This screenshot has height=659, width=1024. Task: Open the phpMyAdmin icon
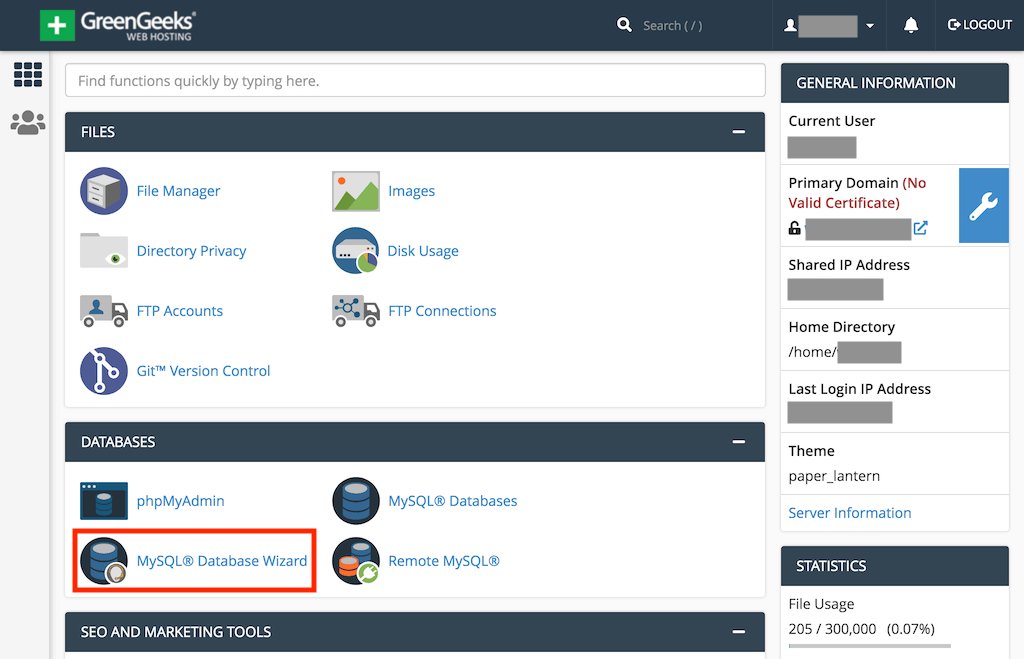tap(104, 501)
